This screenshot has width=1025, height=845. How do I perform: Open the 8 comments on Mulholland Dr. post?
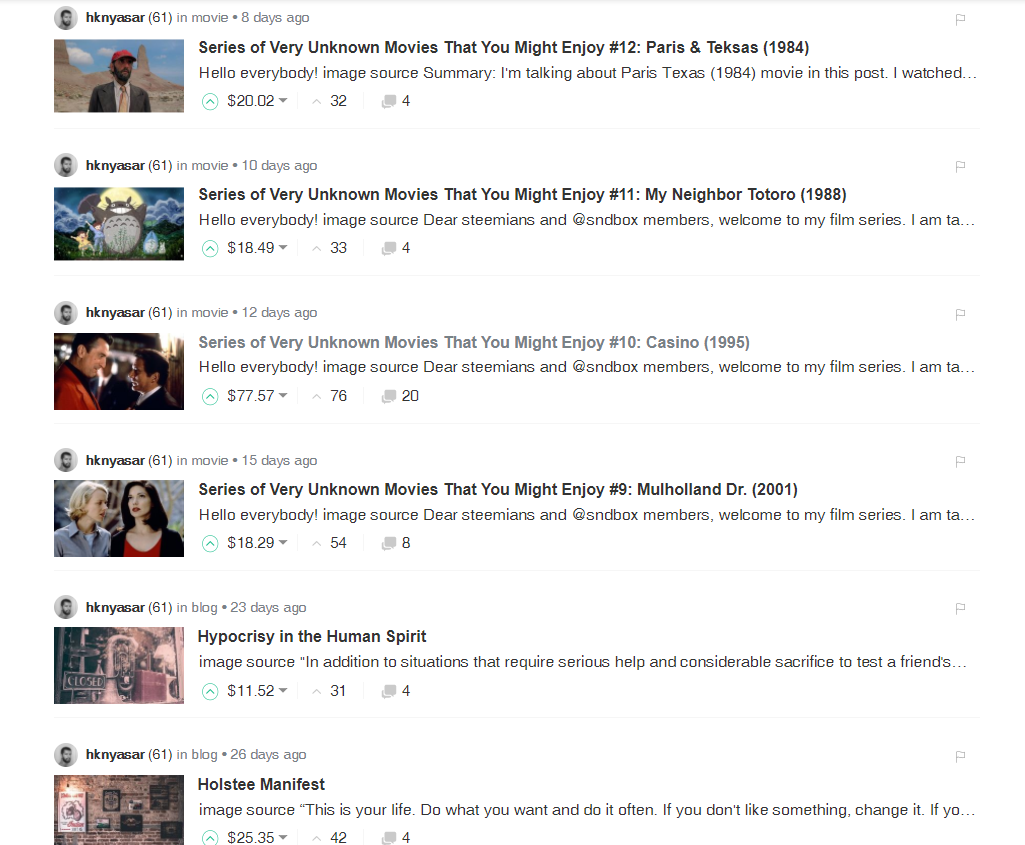click(x=396, y=543)
